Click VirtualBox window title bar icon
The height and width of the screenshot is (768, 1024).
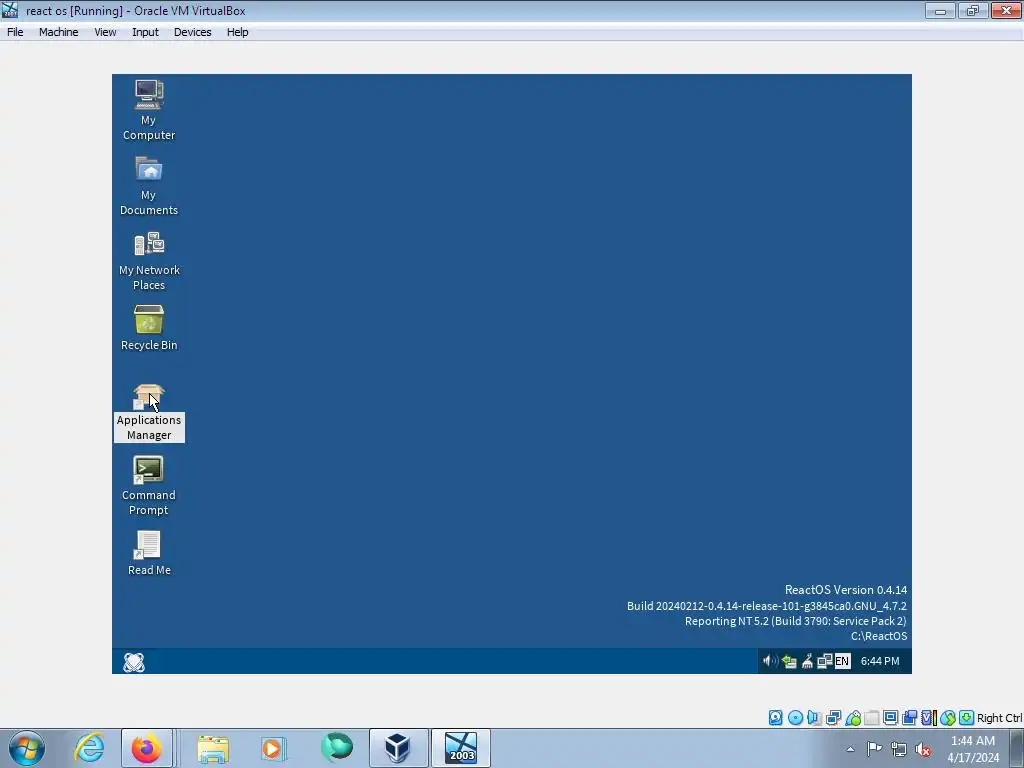click(10, 10)
